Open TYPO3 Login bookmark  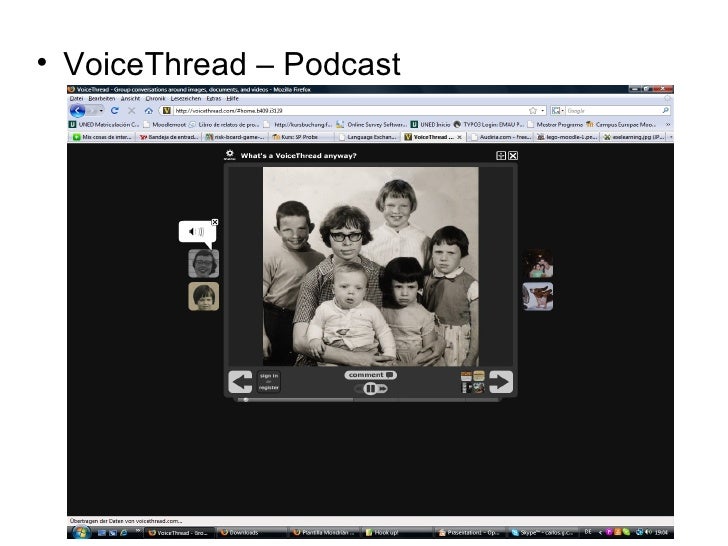[489, 124]
